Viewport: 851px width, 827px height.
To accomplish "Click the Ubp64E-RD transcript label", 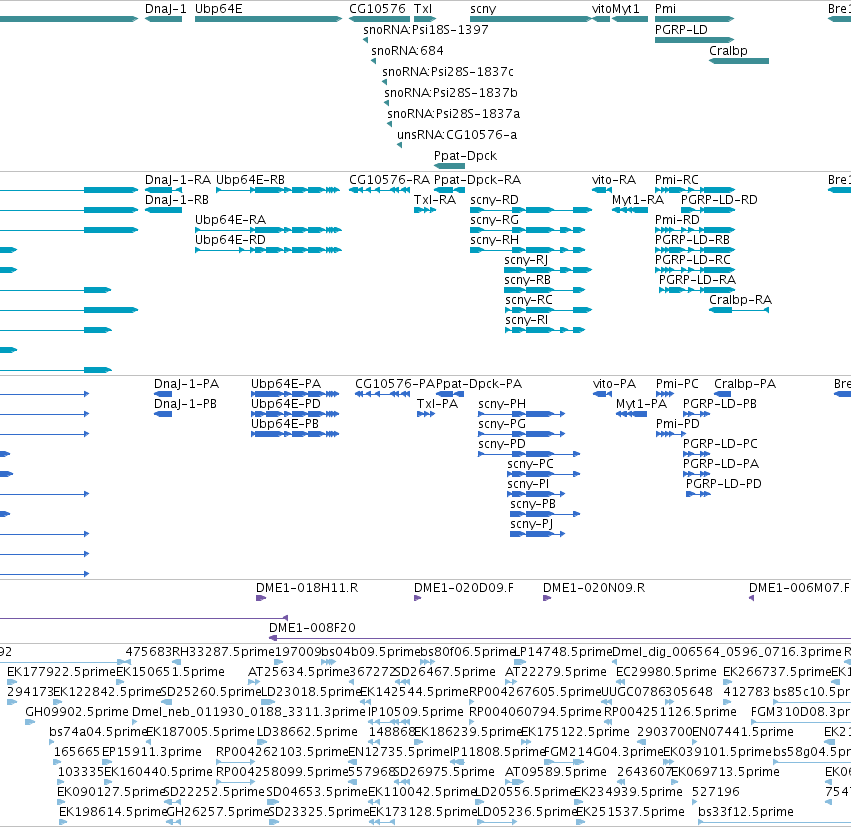I will [x=230, y=240].
